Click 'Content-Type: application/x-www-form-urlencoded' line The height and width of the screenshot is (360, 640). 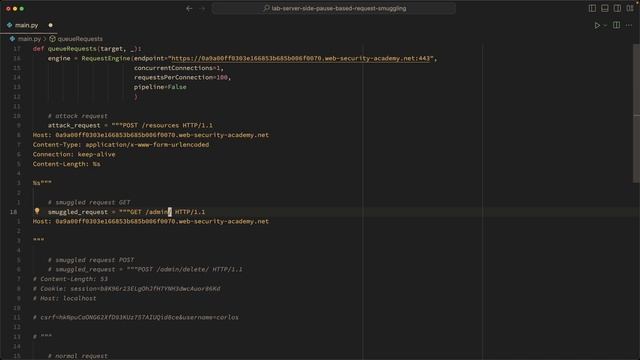click(121, 144)
